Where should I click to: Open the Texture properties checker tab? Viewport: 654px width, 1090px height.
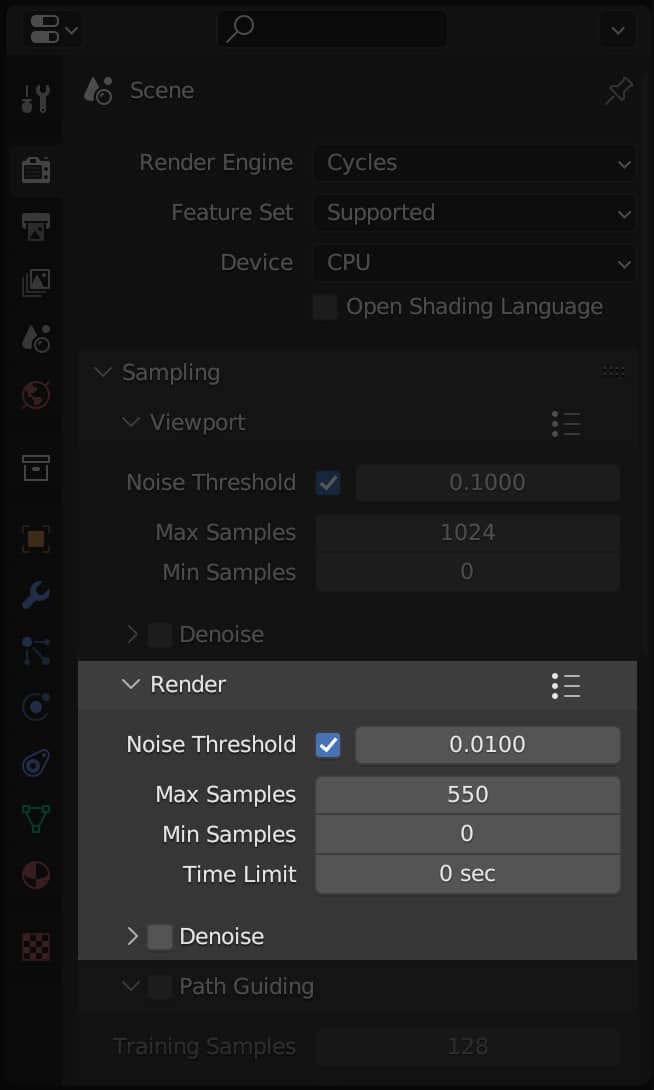[x=36, y=945]
